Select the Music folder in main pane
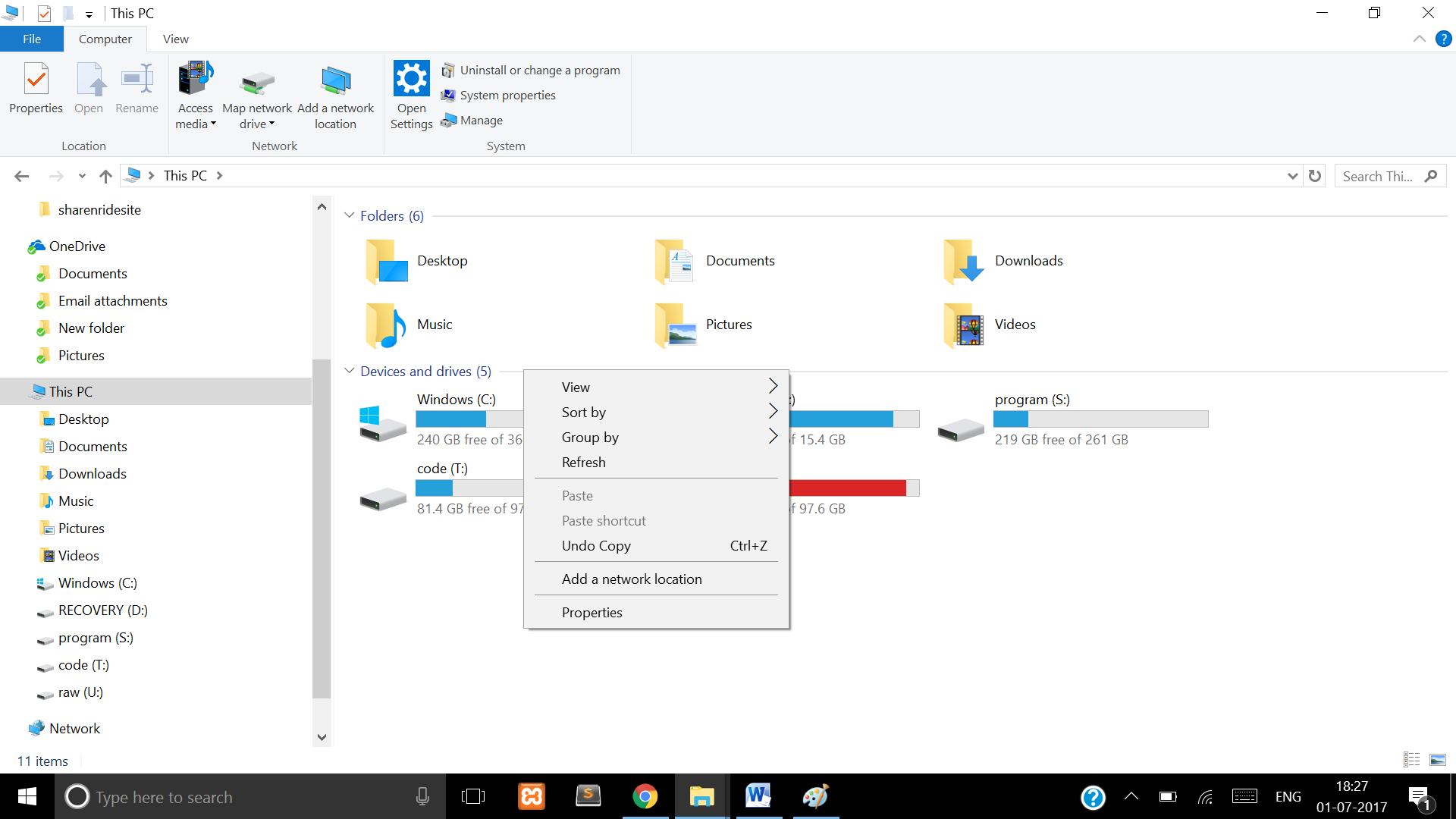This screenshot has height=819, width=1456. pyautogui.click(x=409, y=325)
